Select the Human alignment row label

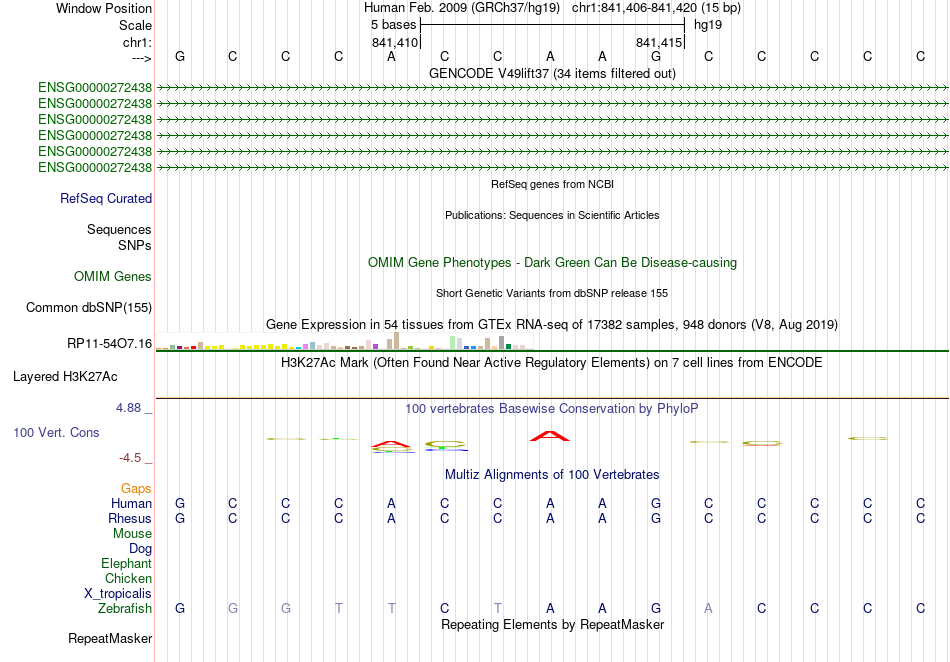click(131, 503)
